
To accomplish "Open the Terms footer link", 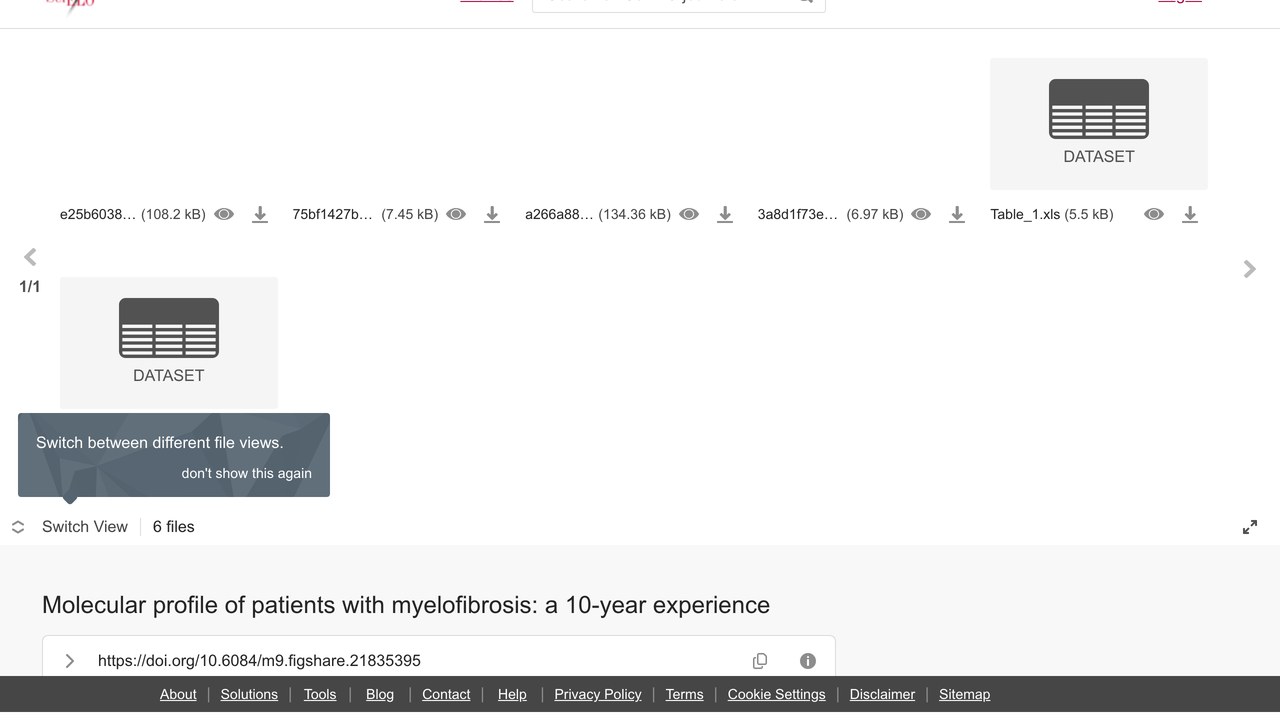I will pos(685,694).
